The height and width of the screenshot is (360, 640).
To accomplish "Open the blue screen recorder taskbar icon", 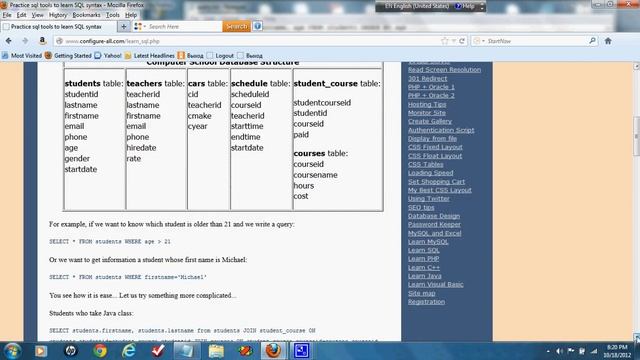I will [301, 351].
